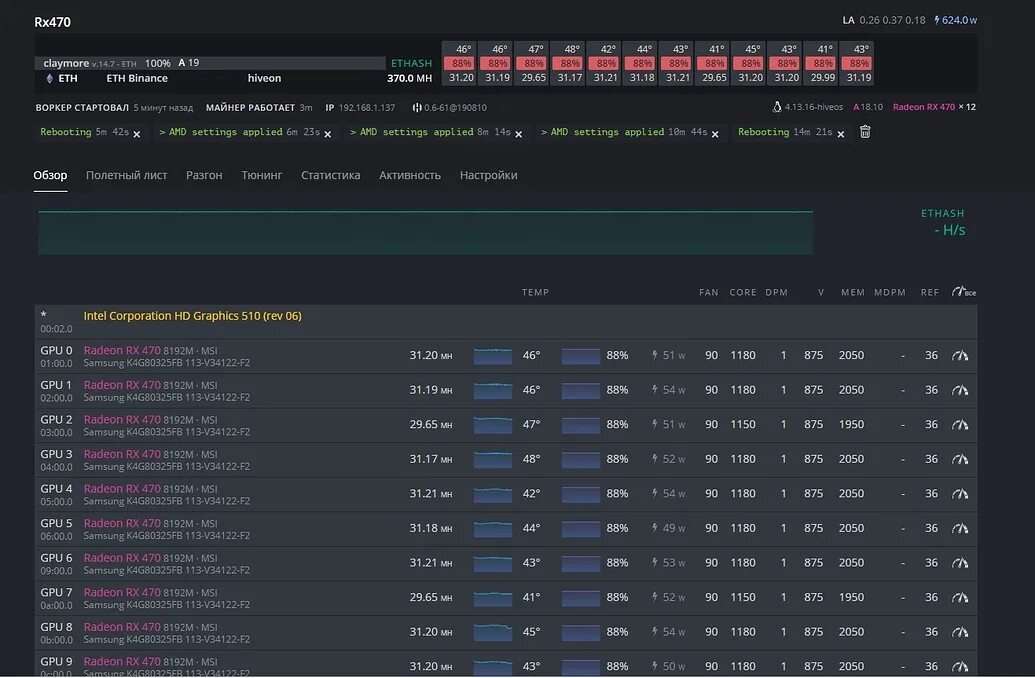Viewport: 1035px width, 678px height.
Task: Click the GPU tile showing 47° 29.65
Action: point(533,63)
